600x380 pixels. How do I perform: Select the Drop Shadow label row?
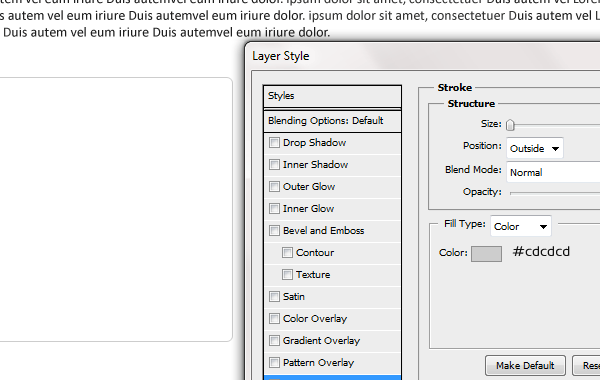(x=332, y=143)
